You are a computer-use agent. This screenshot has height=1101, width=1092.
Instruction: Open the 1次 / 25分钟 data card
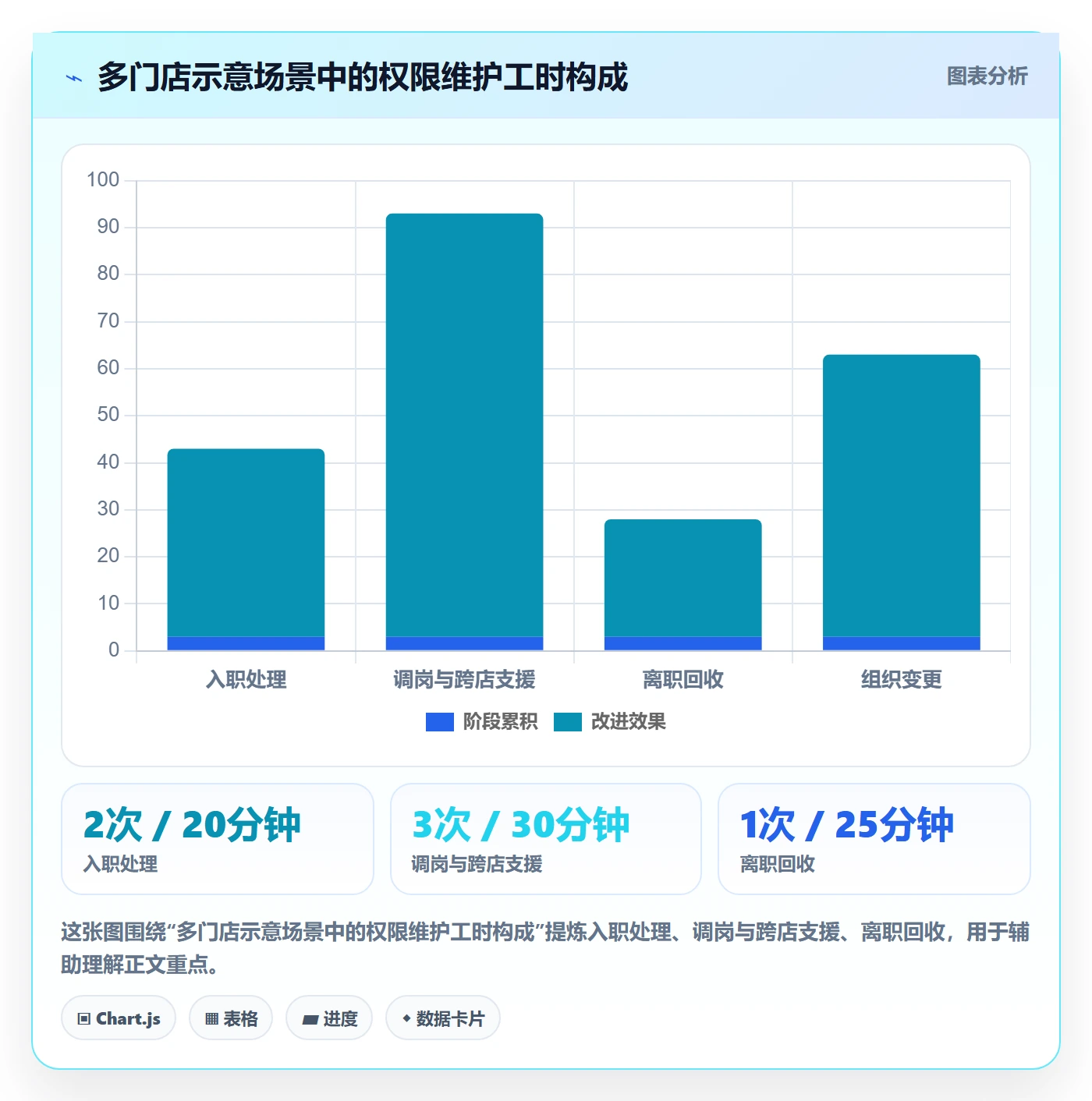tap(874, 839)
